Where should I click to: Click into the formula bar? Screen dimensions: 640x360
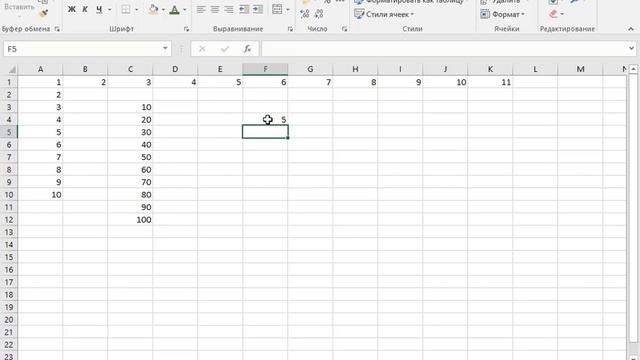(x=444, y=49)
